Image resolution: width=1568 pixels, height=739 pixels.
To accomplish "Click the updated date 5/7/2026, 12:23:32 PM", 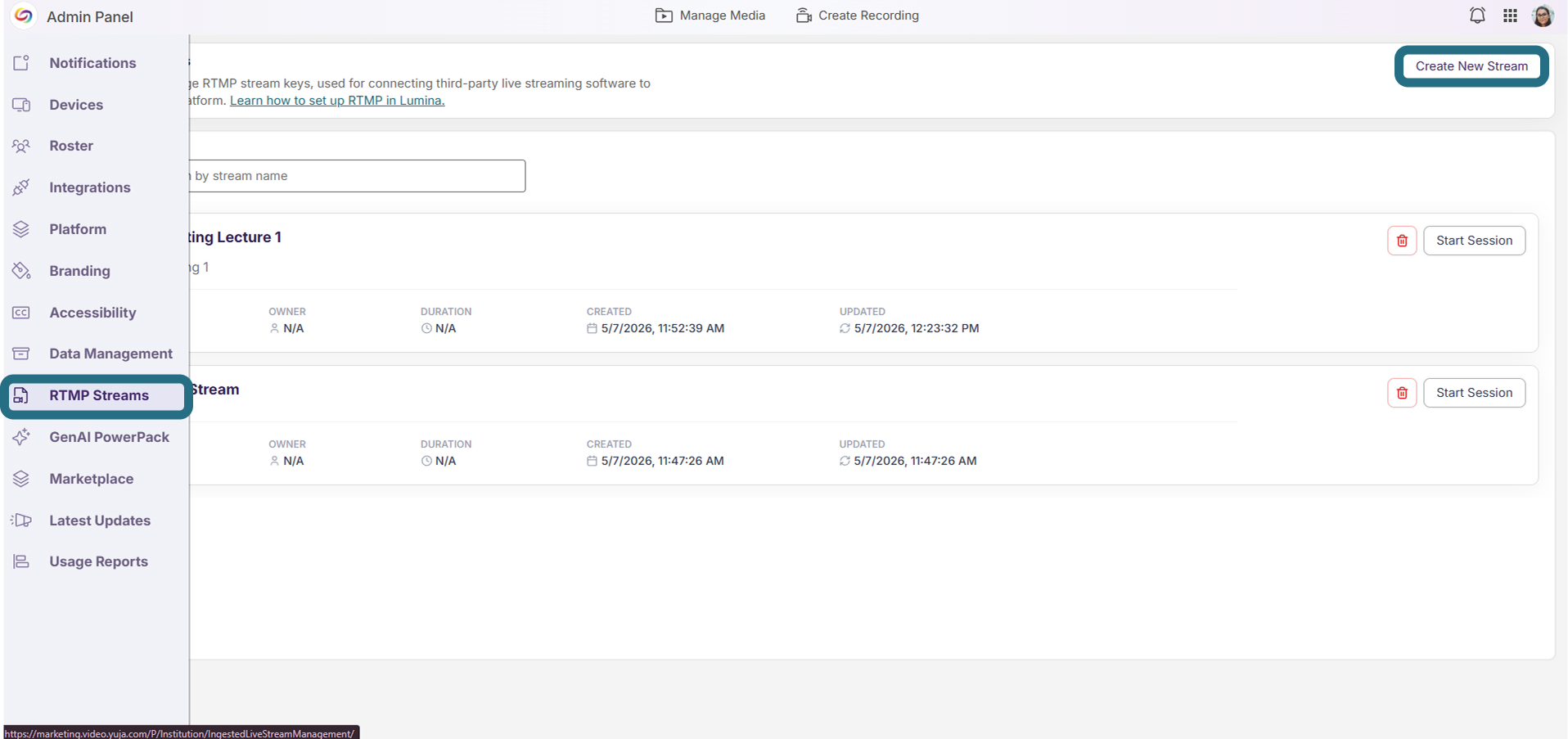I will pyautogui.click(x=917, y=328).
